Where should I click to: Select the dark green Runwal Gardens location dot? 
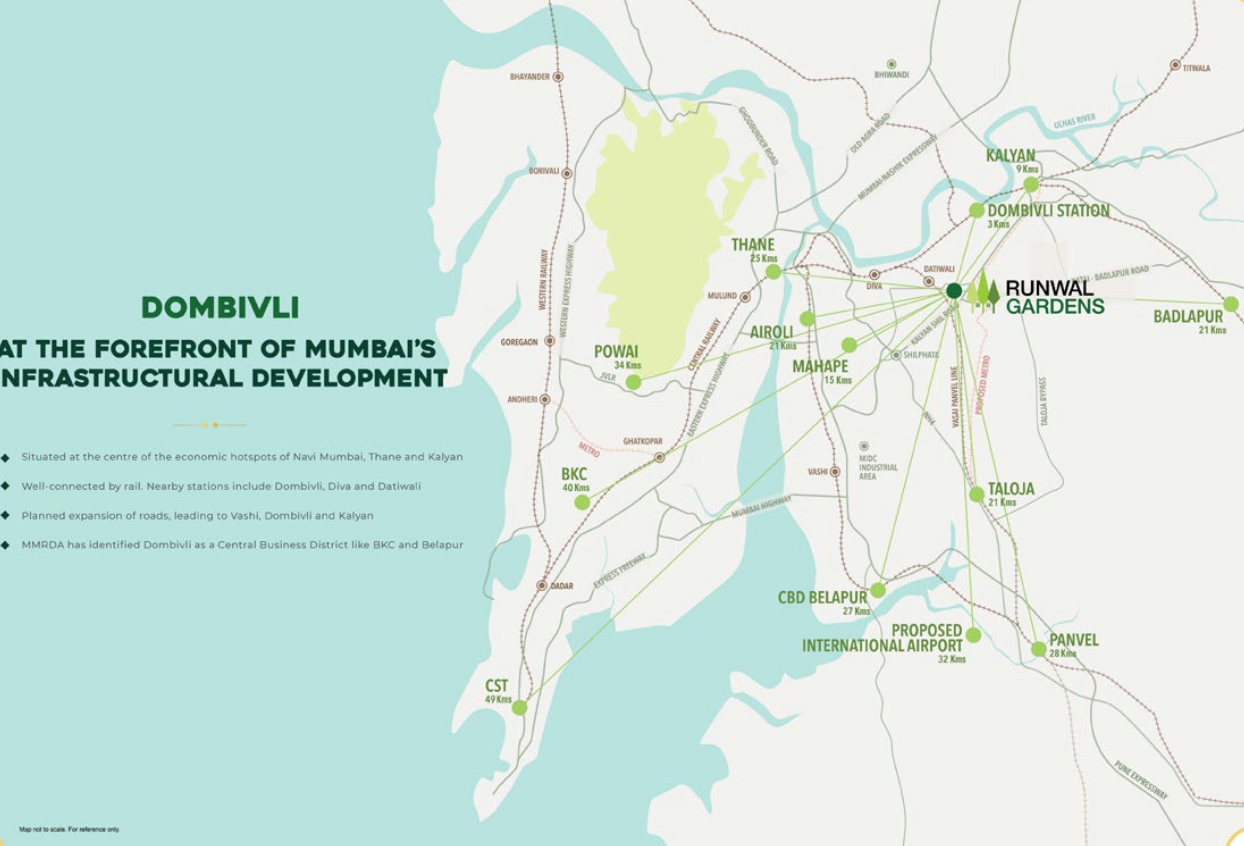coord(954,291)
